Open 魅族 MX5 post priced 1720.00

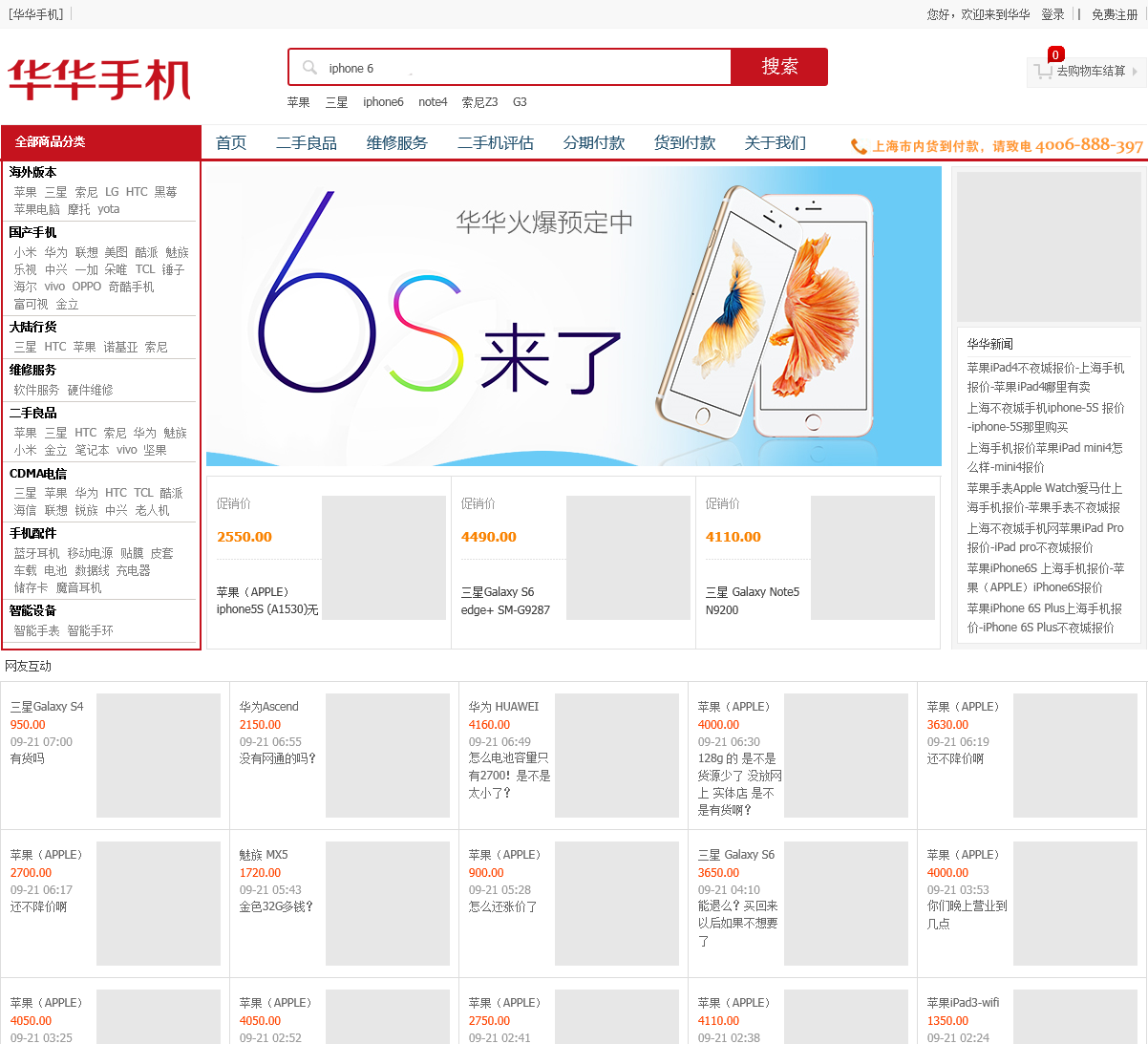pos(263,855)
